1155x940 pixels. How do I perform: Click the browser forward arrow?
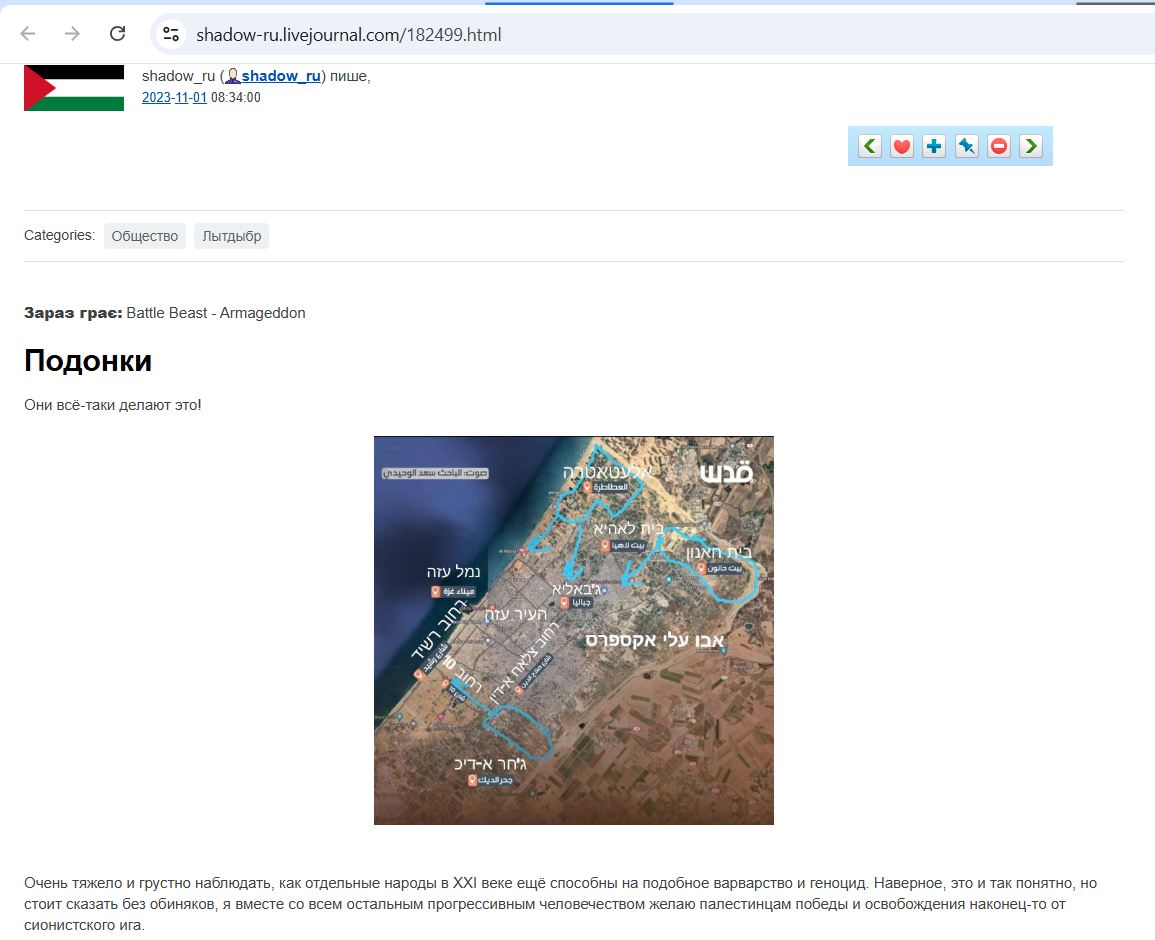point(72,34)
